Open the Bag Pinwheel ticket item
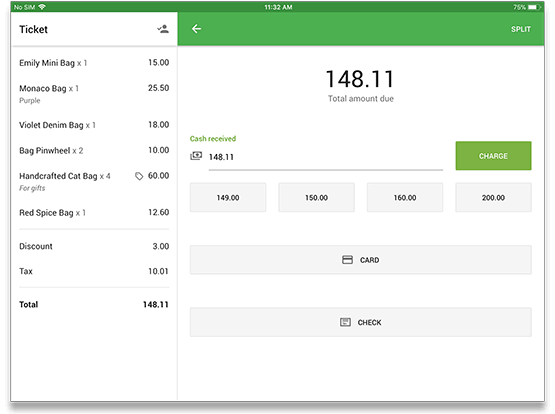Screen dimensions: 555x414 [94, 151]
